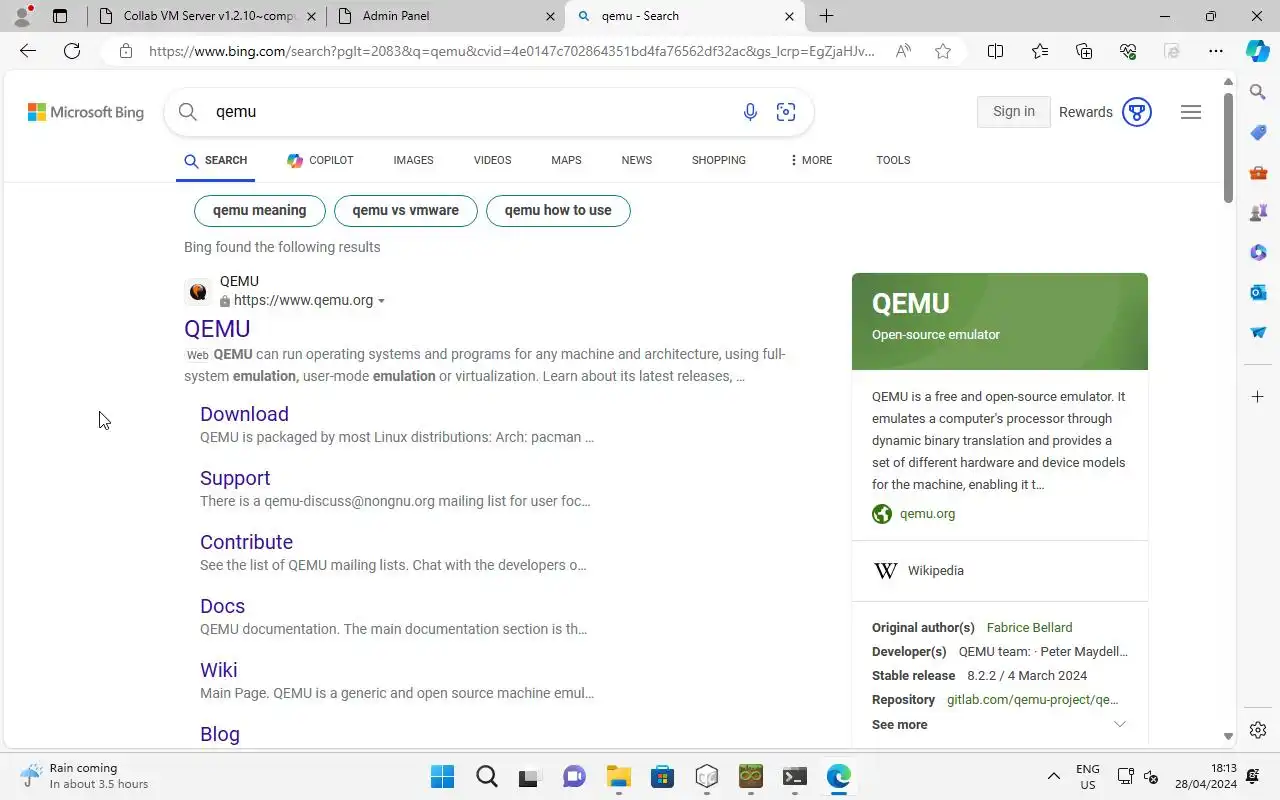
Task: Open visual search camera icon
Action: [786, 112]
